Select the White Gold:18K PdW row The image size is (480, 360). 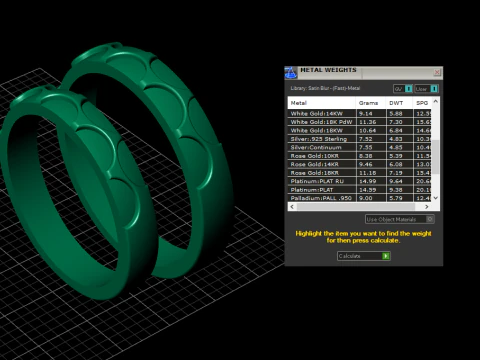(x=360, y=122)
